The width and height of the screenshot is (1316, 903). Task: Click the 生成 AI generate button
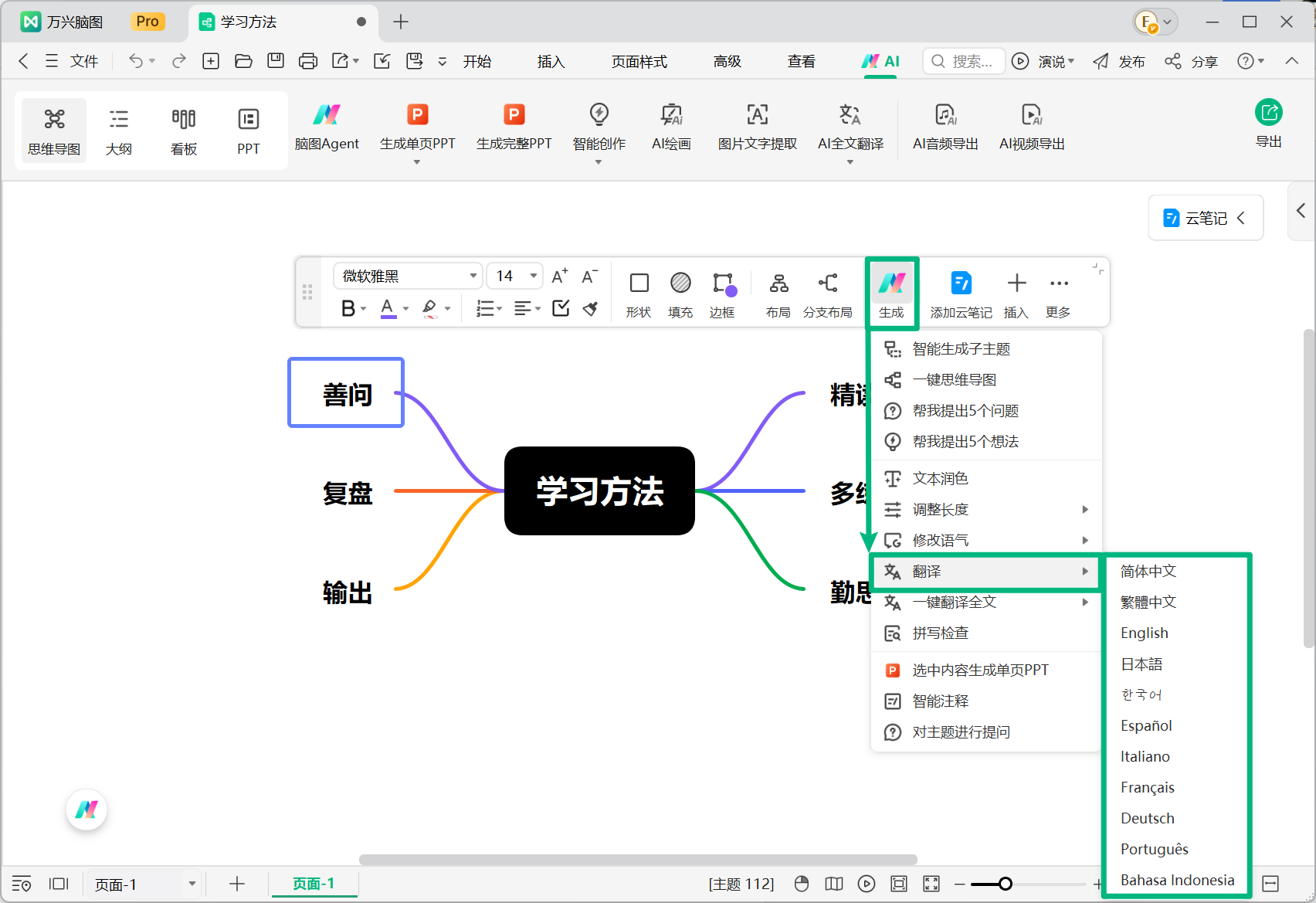point(891,294)
